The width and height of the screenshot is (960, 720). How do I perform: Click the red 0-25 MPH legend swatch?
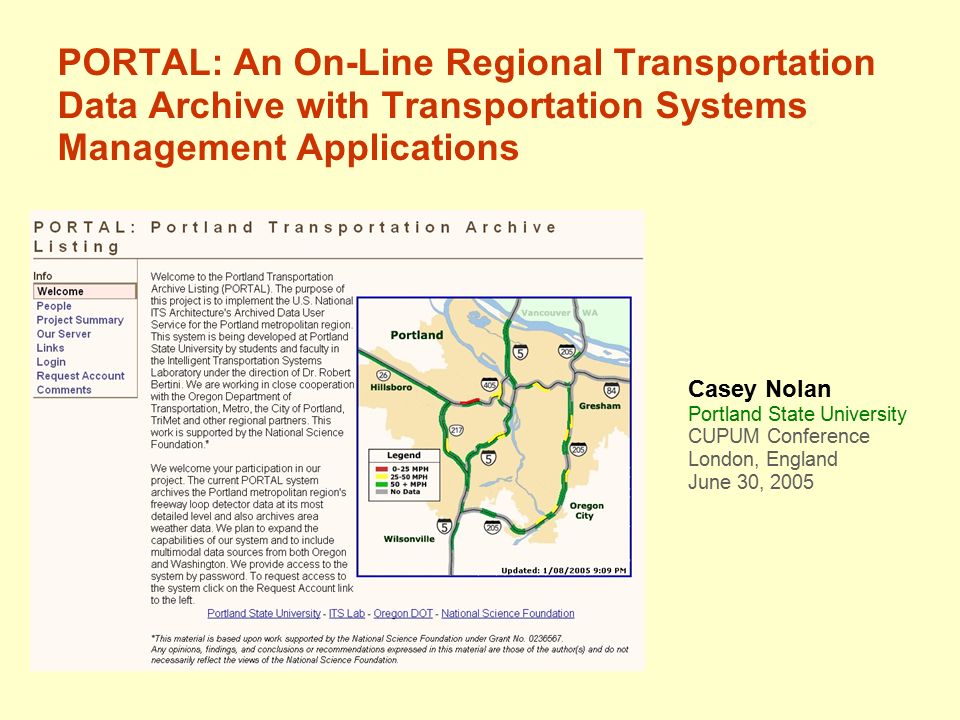pos(382,469)
